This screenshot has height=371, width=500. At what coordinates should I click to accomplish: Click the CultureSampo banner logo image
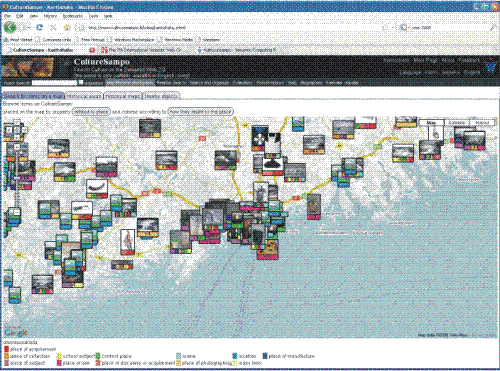click(28, 67)
